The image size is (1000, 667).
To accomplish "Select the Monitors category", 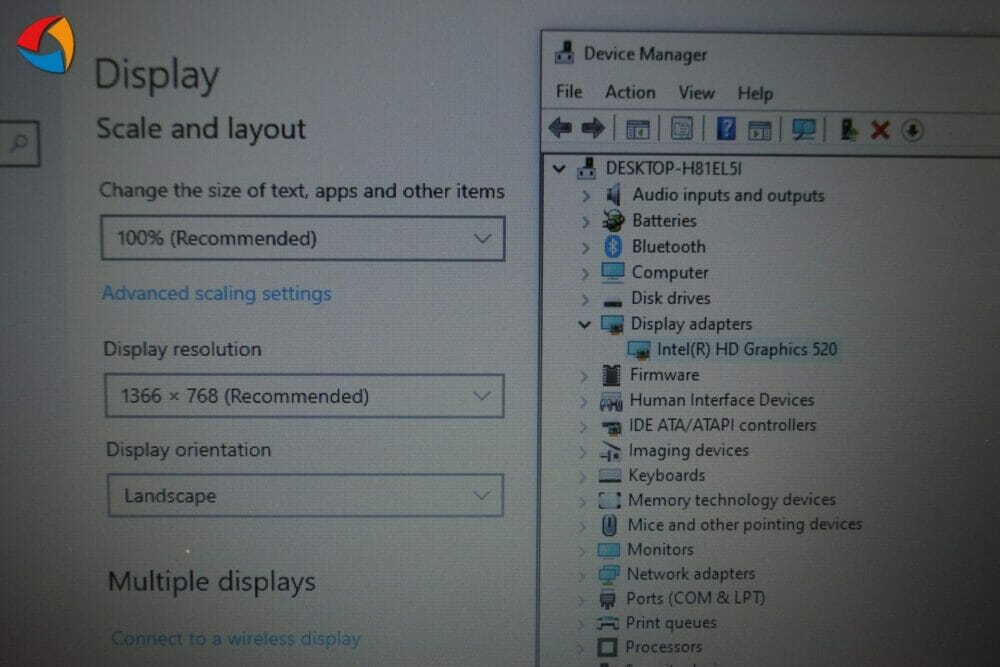I will click(660, 550).
